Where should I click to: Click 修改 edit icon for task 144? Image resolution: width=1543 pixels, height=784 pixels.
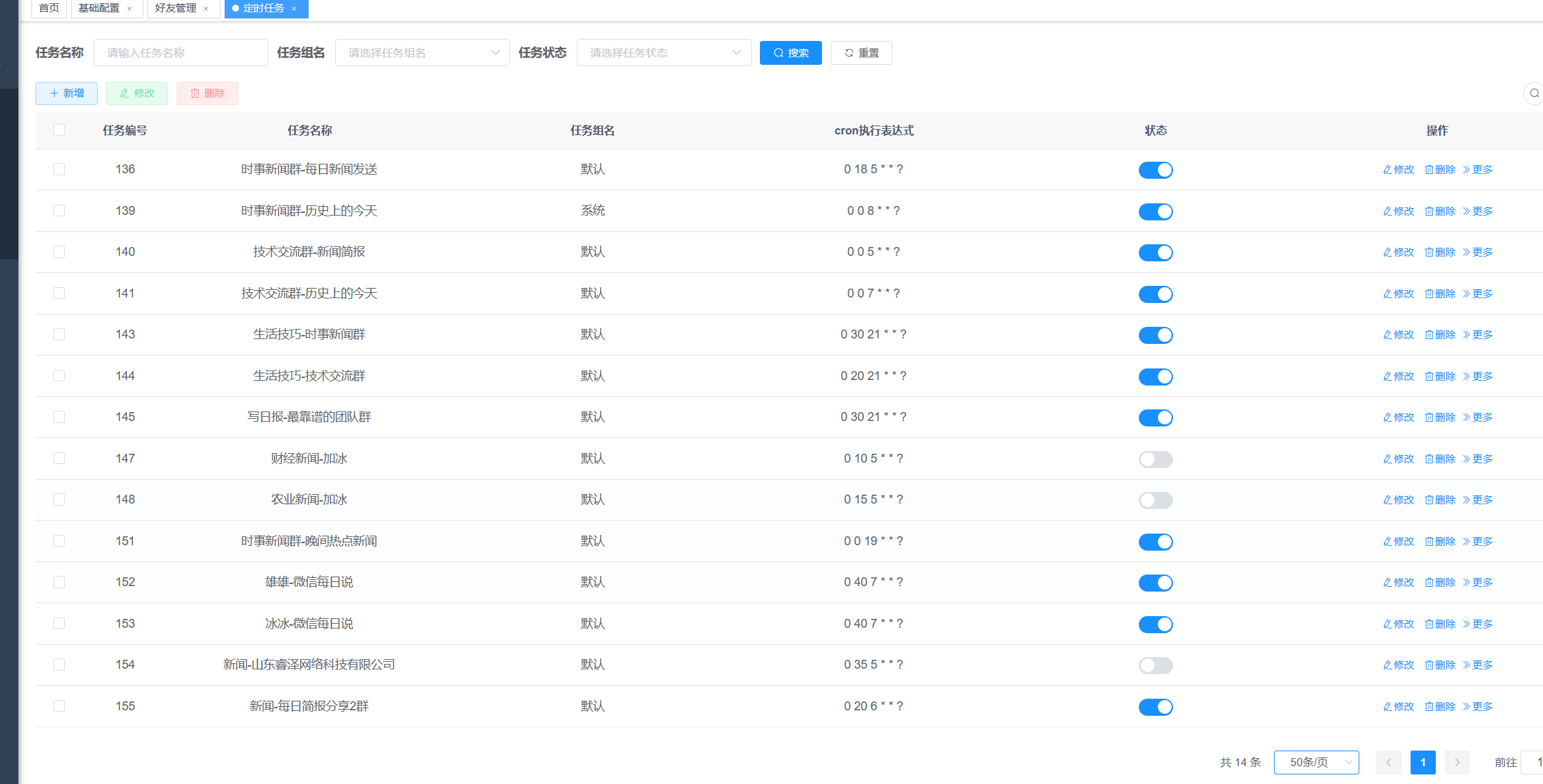click(x=1398, y=376)
